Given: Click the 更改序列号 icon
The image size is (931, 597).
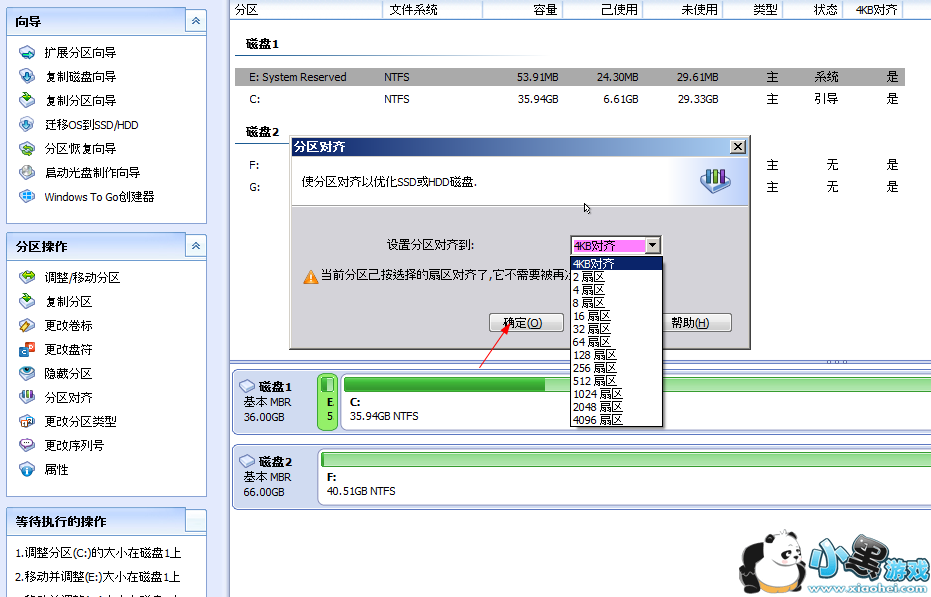Looking at the screenshot, I should [27, 445].
